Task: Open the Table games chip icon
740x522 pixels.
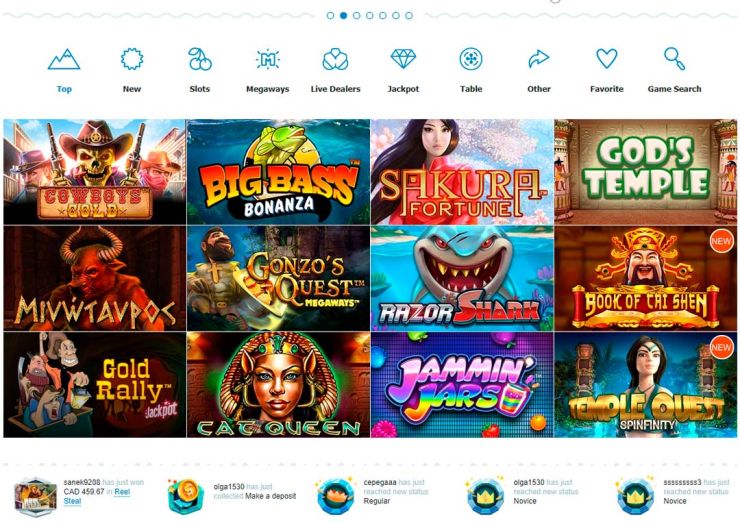Action: pos(471,59)
